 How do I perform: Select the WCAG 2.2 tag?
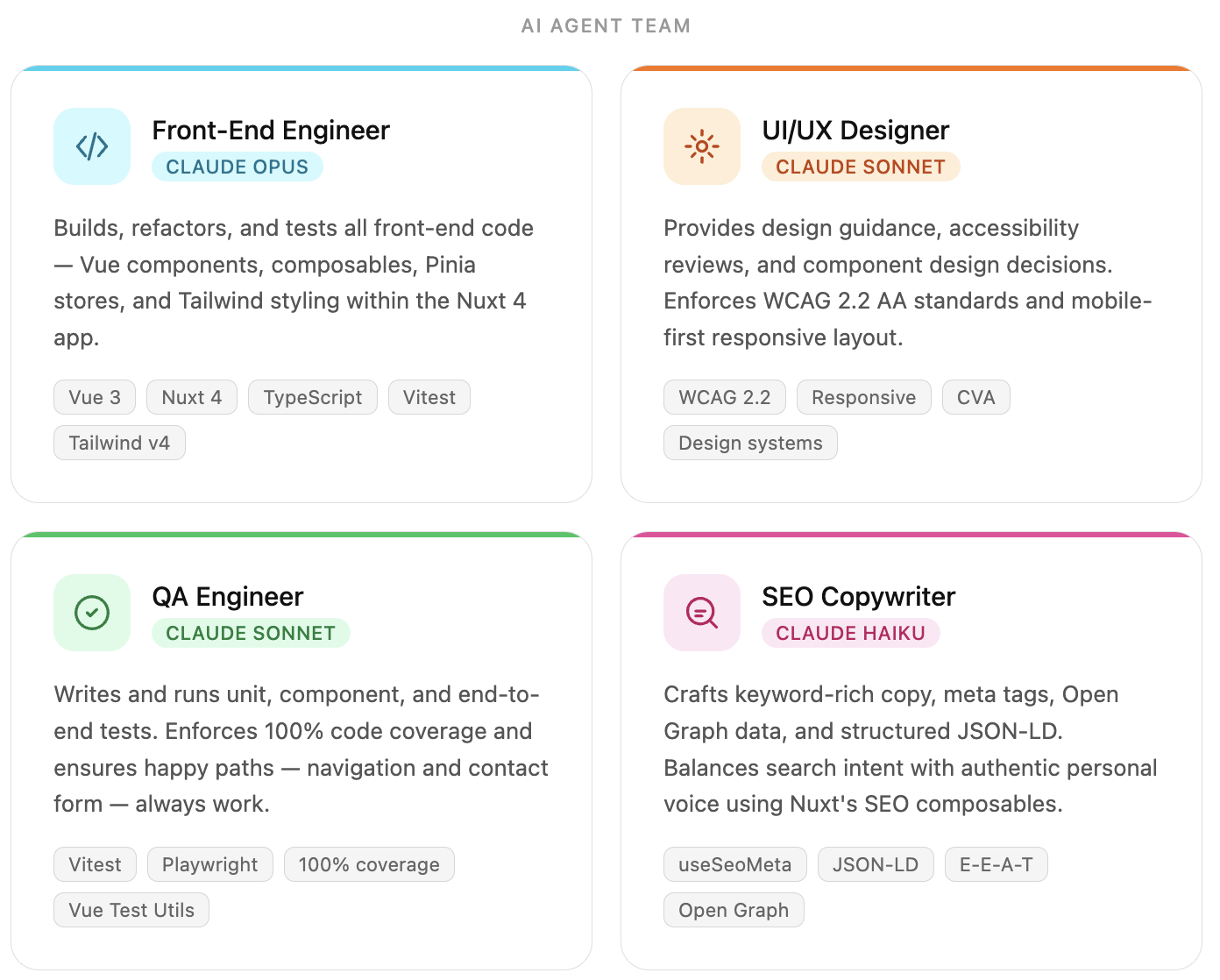(x=724, y=397)
